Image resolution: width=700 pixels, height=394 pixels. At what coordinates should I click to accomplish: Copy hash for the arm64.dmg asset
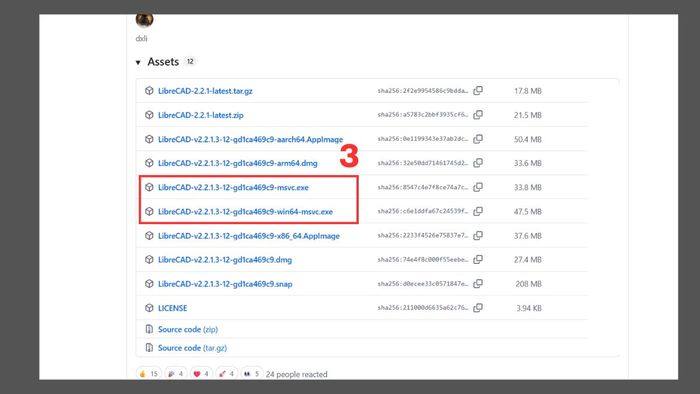(478, 163)
